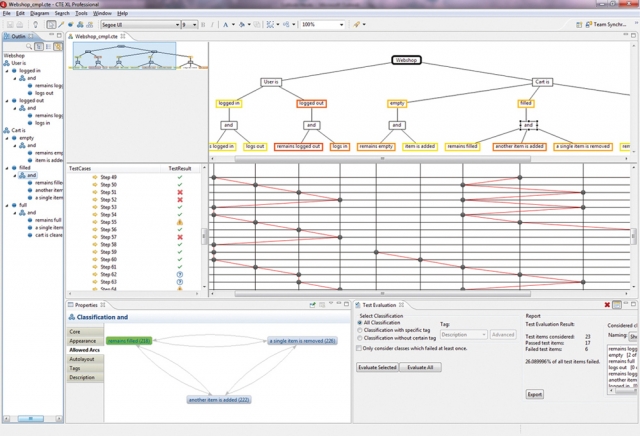The width and height of the screenshot is (640, 436).
Task: Click the light bulb icon in toolbar
Action: pos(36,24)
